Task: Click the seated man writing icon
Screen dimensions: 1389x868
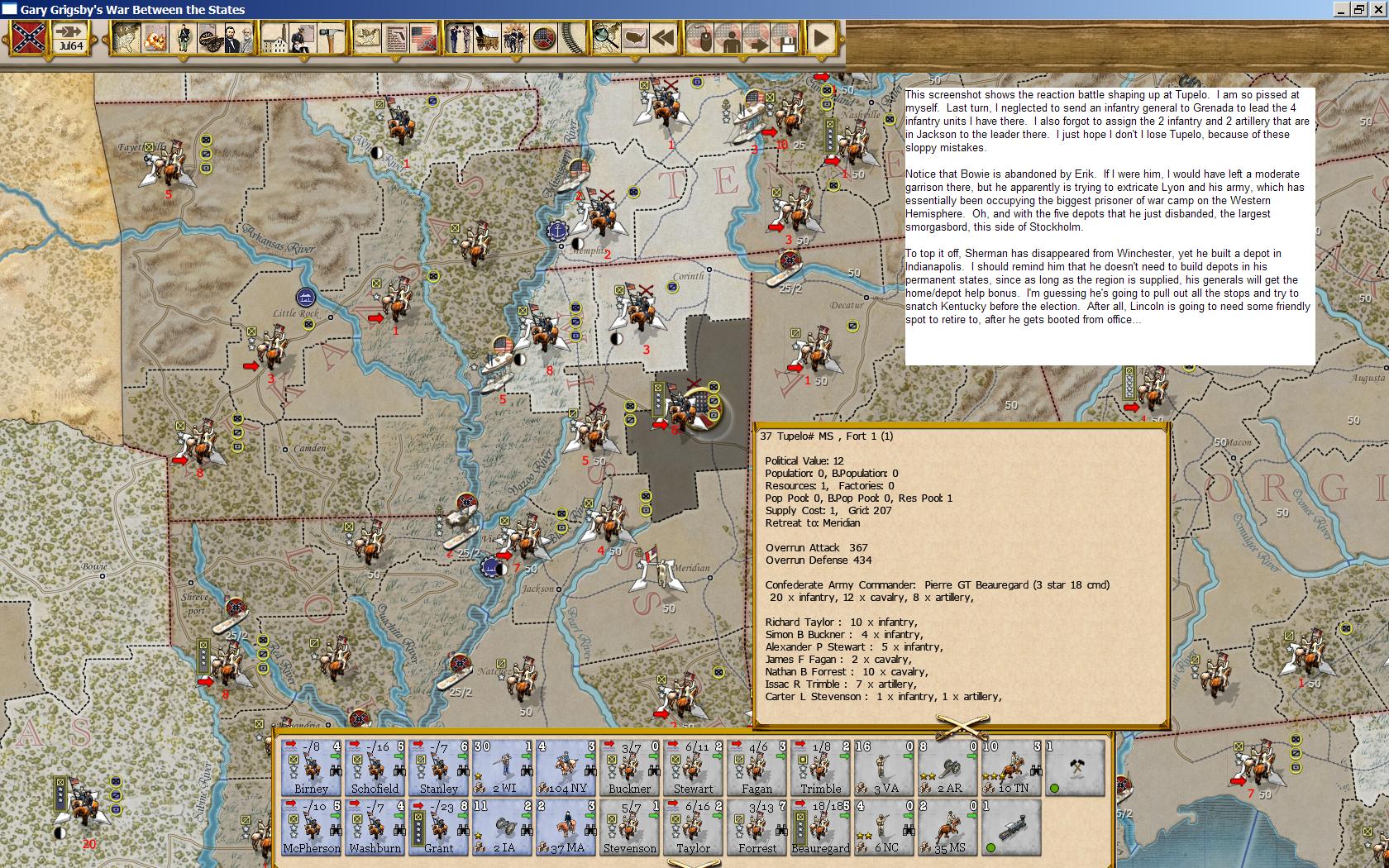Action: (303, 38)
